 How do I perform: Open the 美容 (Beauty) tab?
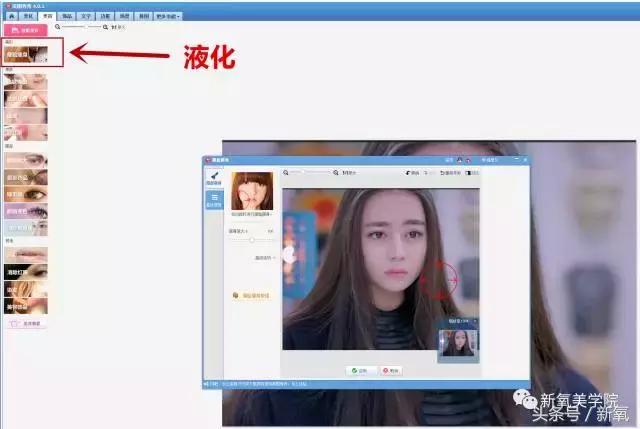coord(47,16)
